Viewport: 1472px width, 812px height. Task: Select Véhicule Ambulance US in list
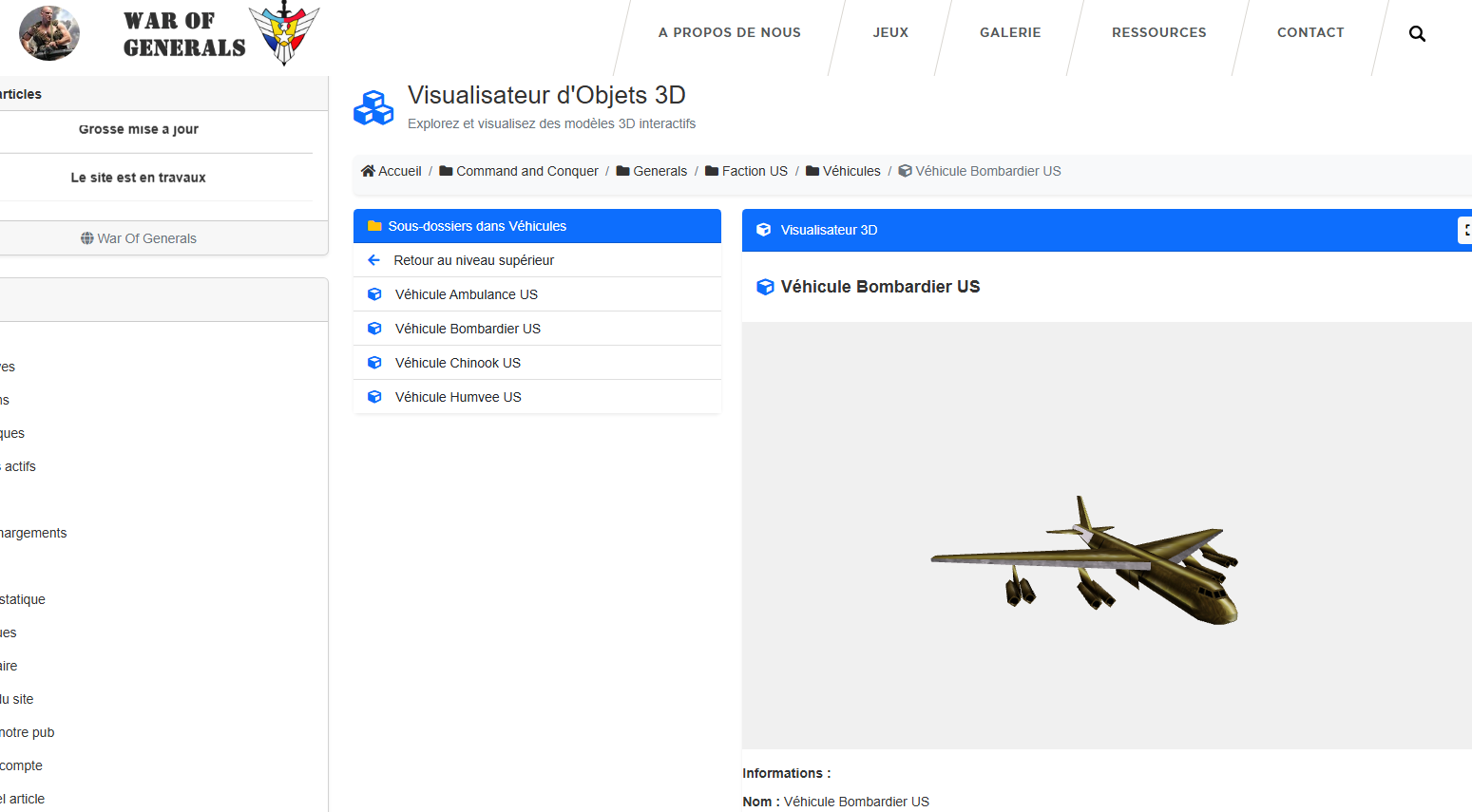point(537,294)
